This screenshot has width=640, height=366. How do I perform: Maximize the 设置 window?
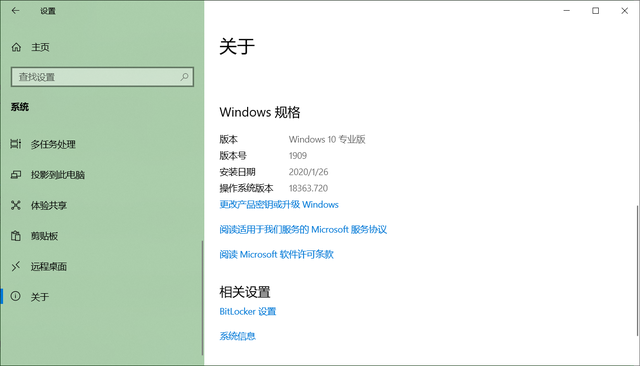[x=596, y=11]
